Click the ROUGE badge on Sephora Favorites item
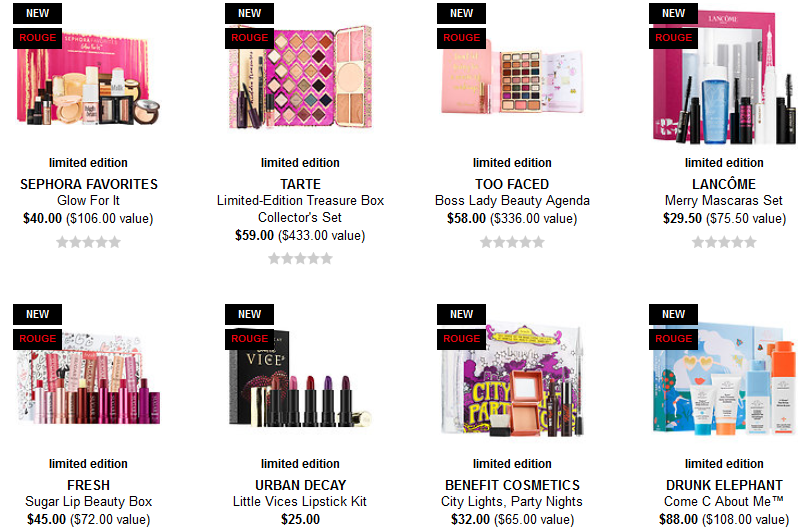Image resolution: width=801 pixels, height=530 pixels. click(x=37, y=38)
